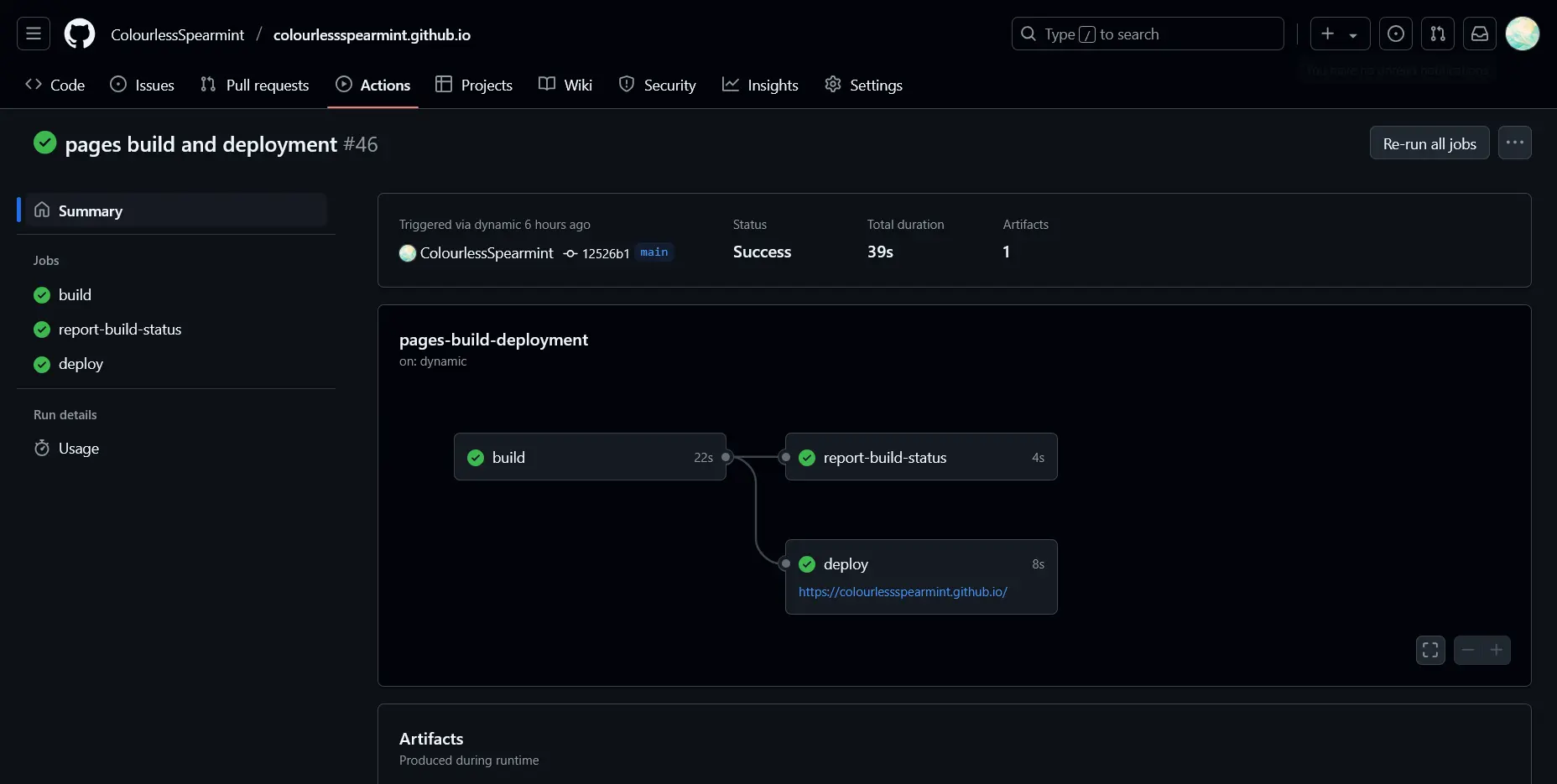Click the Insights tab graph icon
Image resolution: width=1557 pixels, height=784 pixels.
(x=731, y=85)
